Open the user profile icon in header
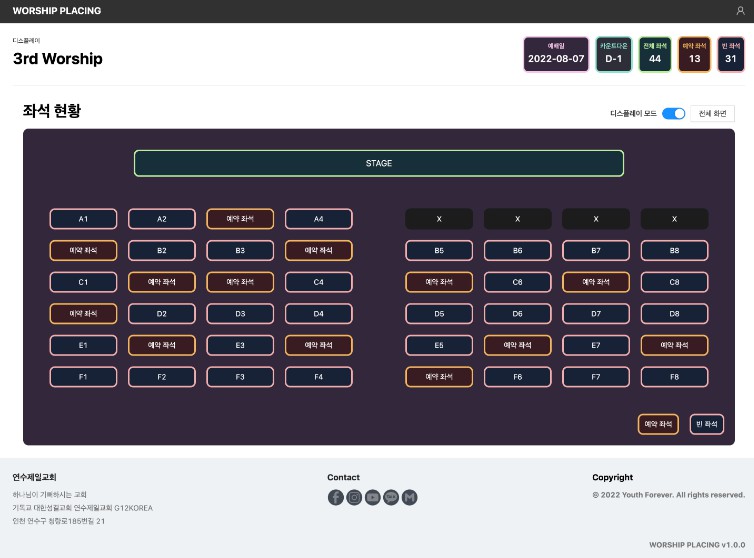Viewport: 754px width, 558px height. pyautogui.click(x=740, y=11)
